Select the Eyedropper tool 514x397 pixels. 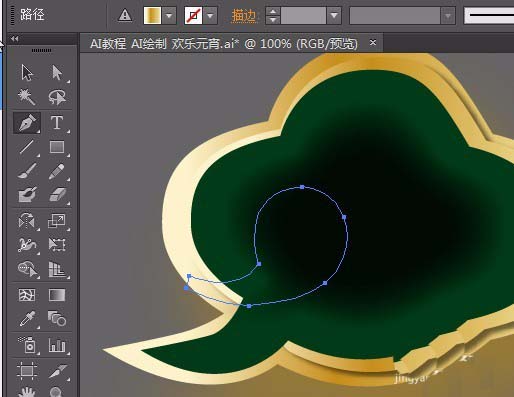pos(27,319)
